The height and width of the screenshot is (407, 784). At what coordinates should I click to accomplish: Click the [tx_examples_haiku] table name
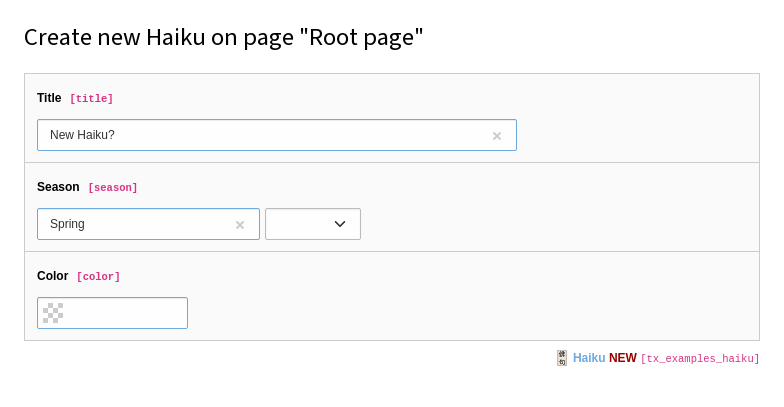[x=700, y=359]
